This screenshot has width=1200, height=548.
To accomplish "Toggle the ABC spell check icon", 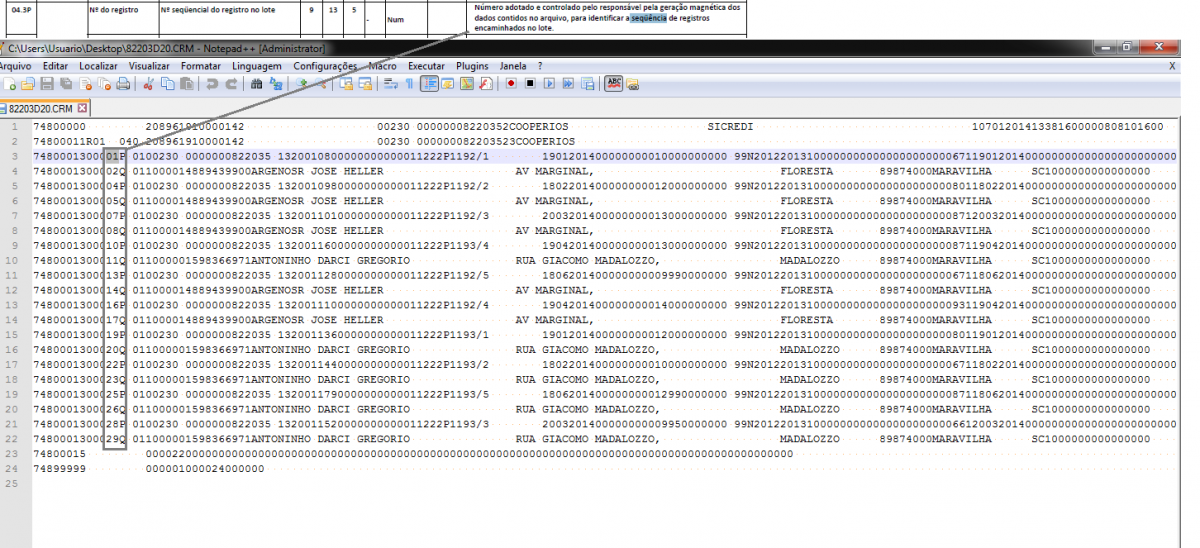I will pos(614,83).
